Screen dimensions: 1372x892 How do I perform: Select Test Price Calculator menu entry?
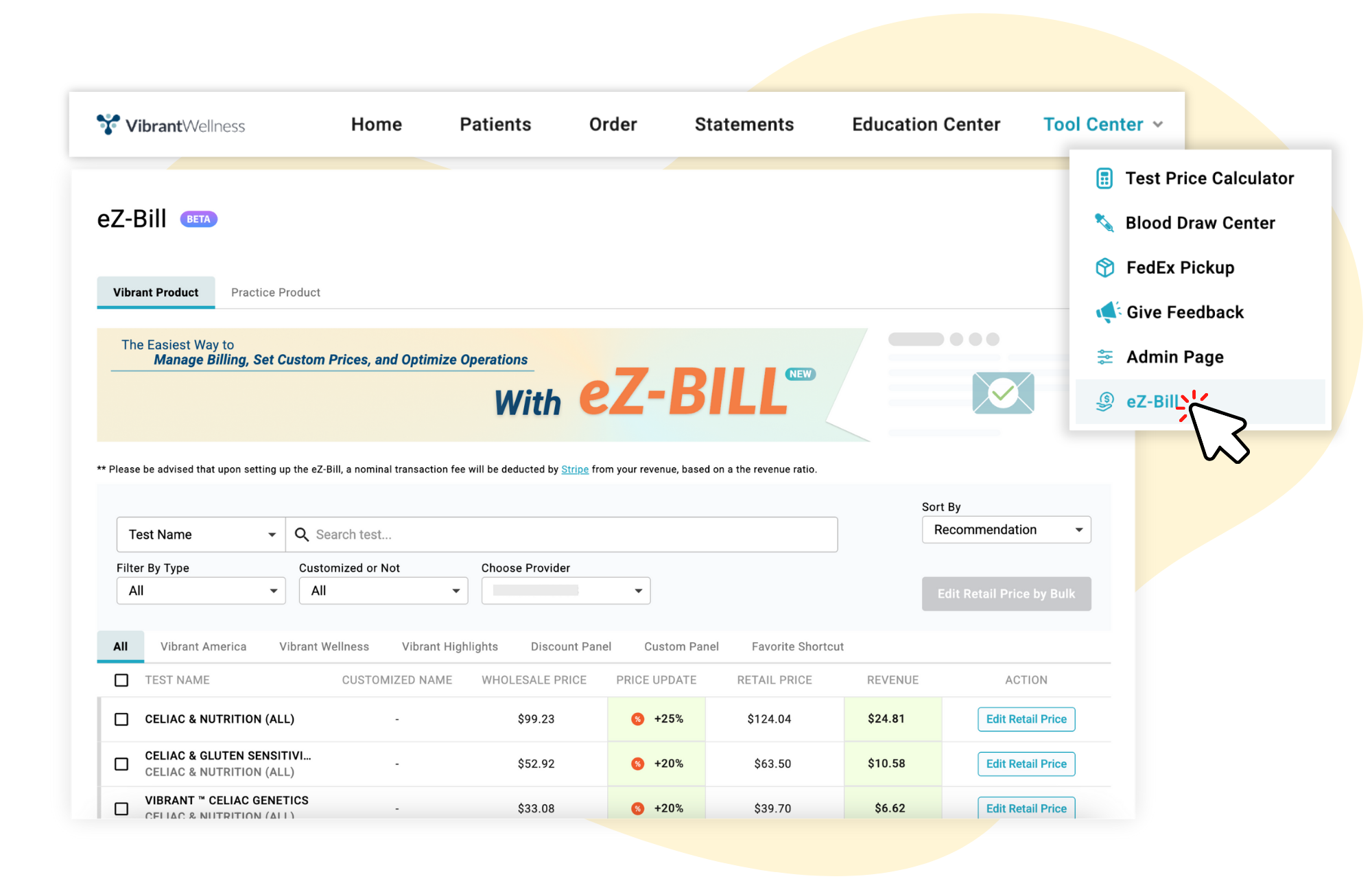point(1200,178)
